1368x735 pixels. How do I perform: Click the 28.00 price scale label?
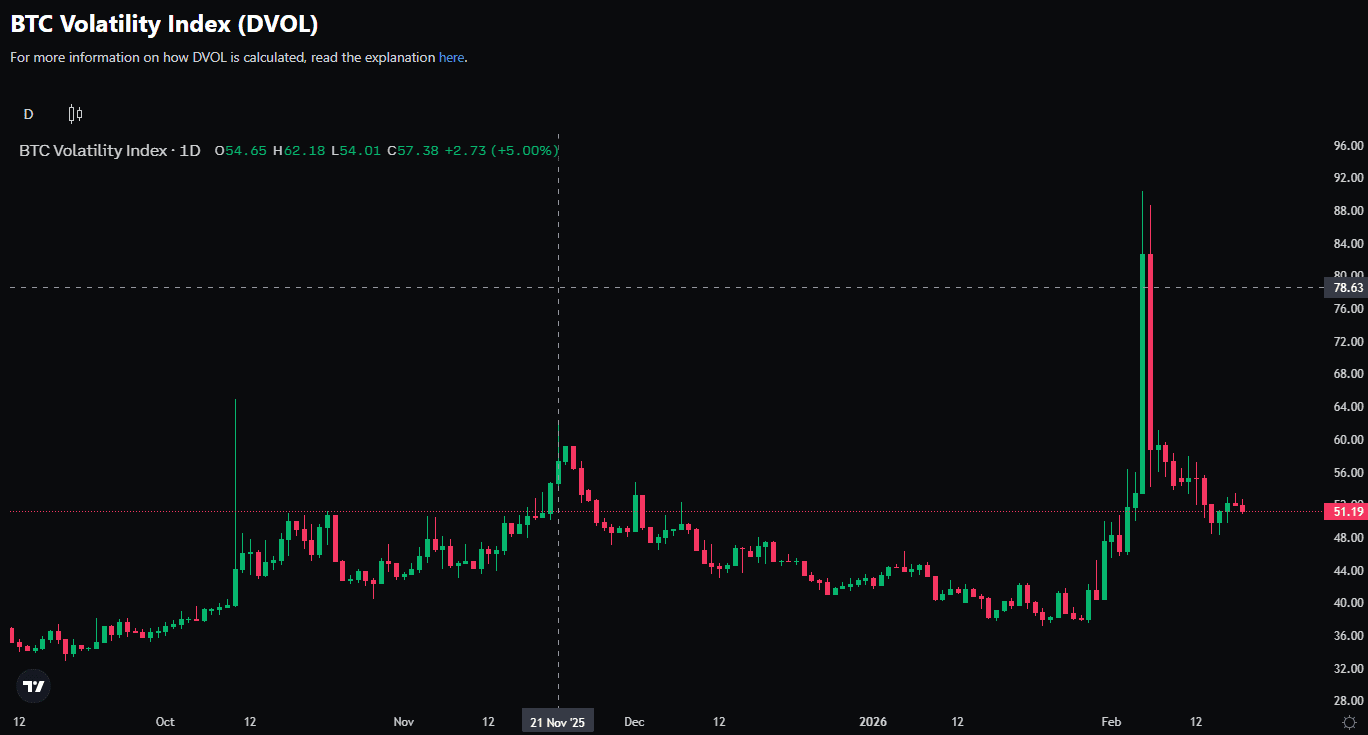point(1348,701)
